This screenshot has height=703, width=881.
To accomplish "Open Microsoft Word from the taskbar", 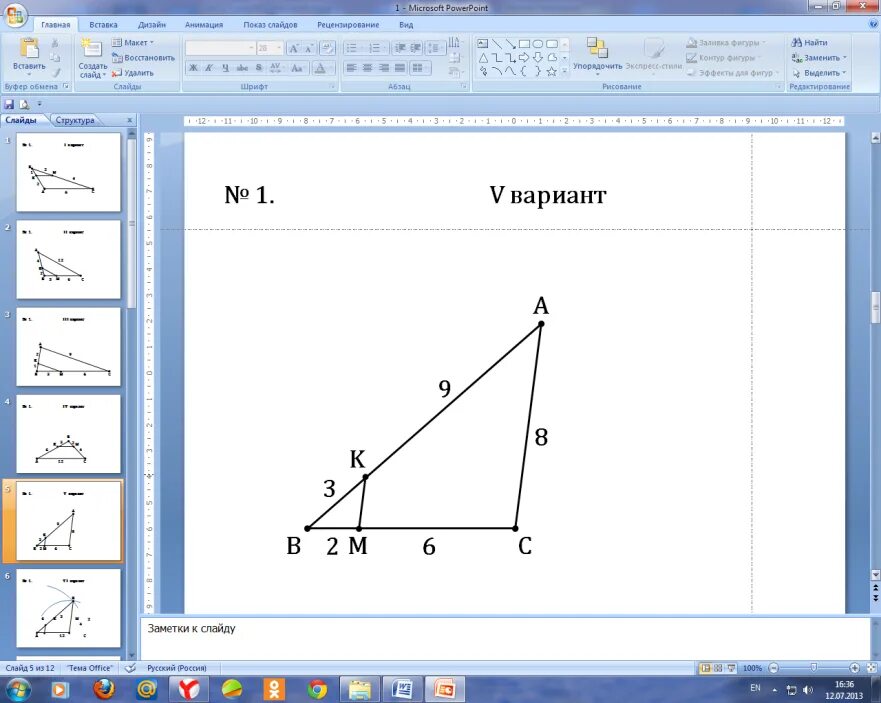I will coord(402,689).
